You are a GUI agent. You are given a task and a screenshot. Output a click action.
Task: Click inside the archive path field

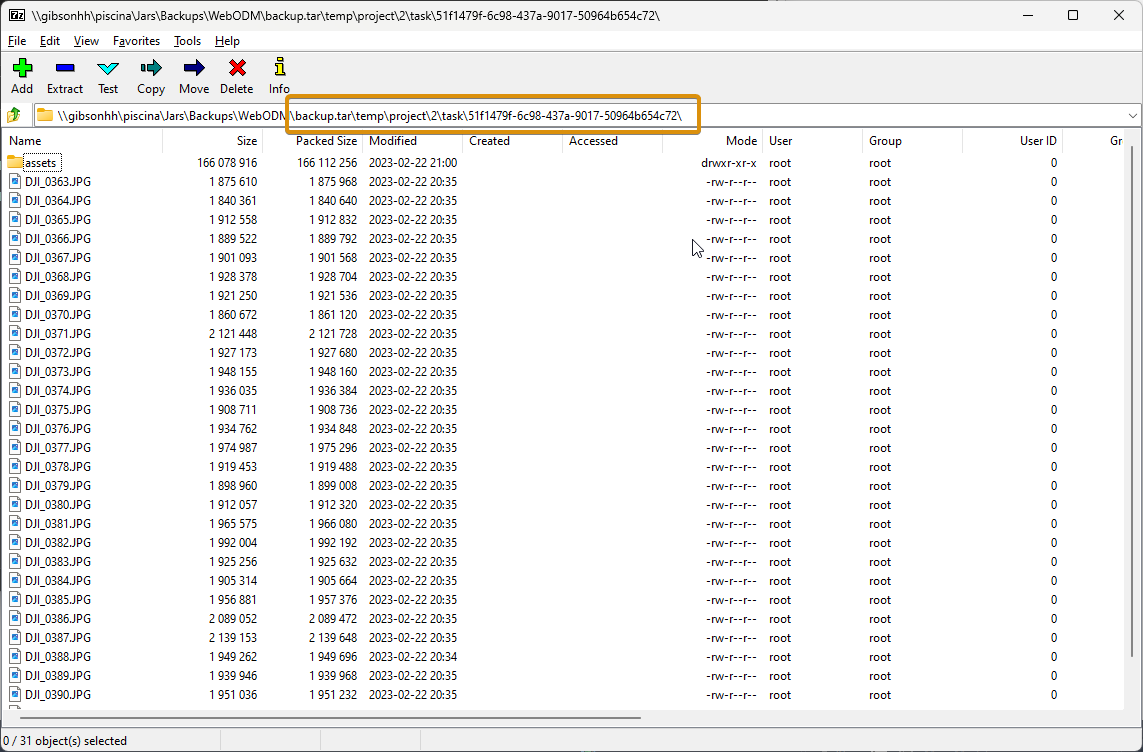point(500,114)
